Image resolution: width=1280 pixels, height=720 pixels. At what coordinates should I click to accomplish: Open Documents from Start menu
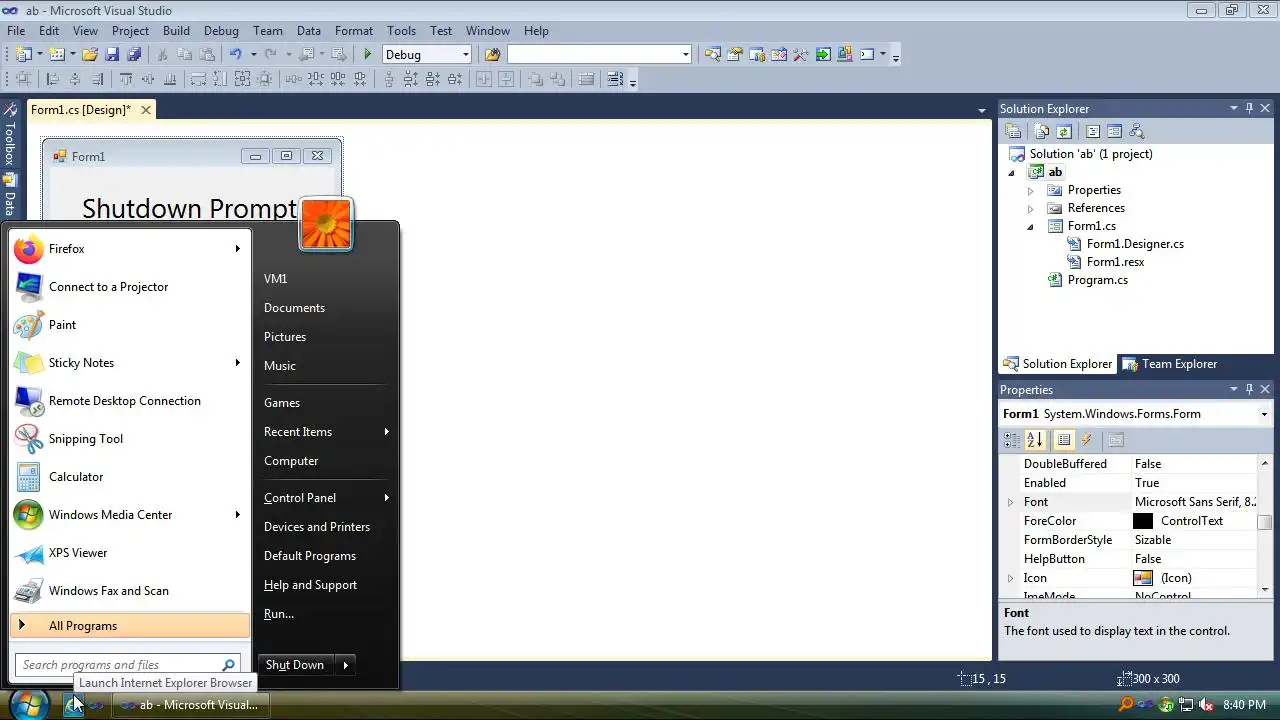pos(294,308)
